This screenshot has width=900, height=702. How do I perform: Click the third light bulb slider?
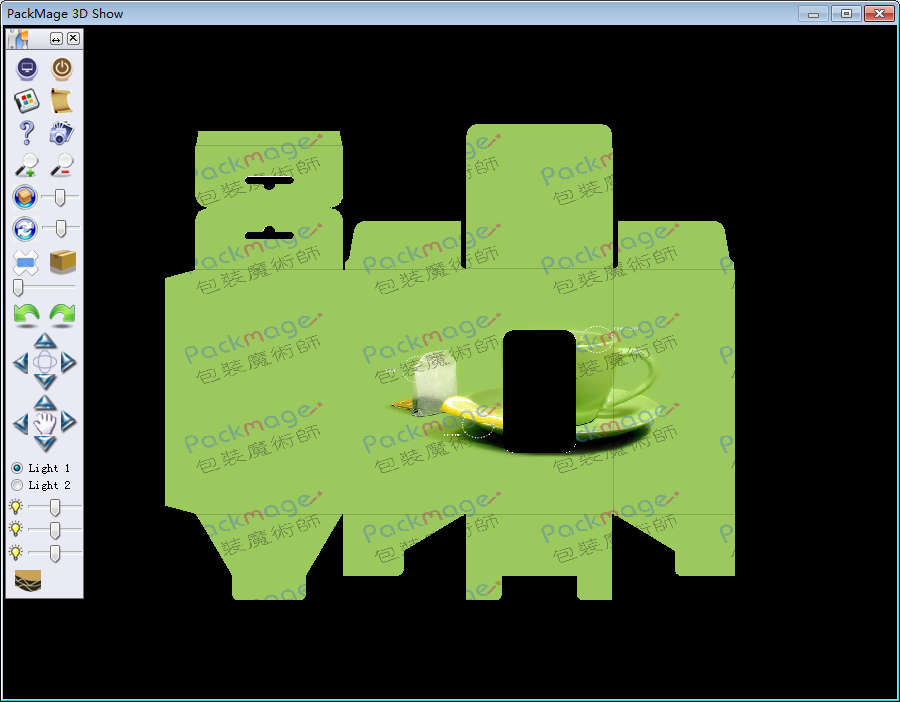coord(55,553)
